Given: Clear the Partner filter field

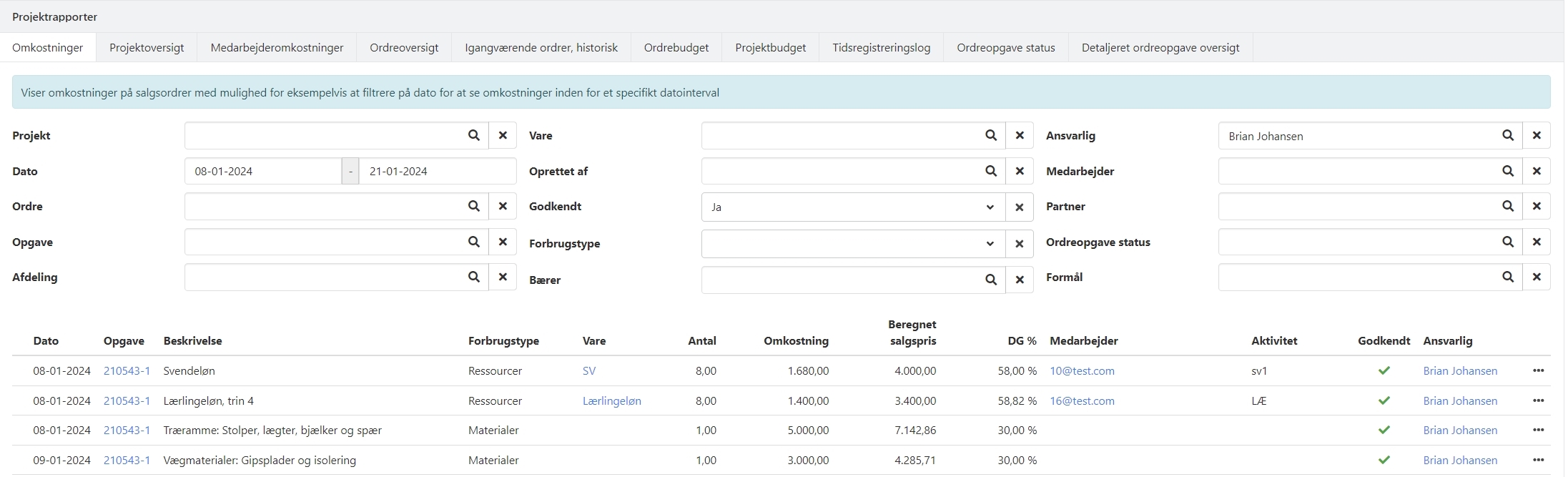Looking at the screenshot, I should (1537, 206).
